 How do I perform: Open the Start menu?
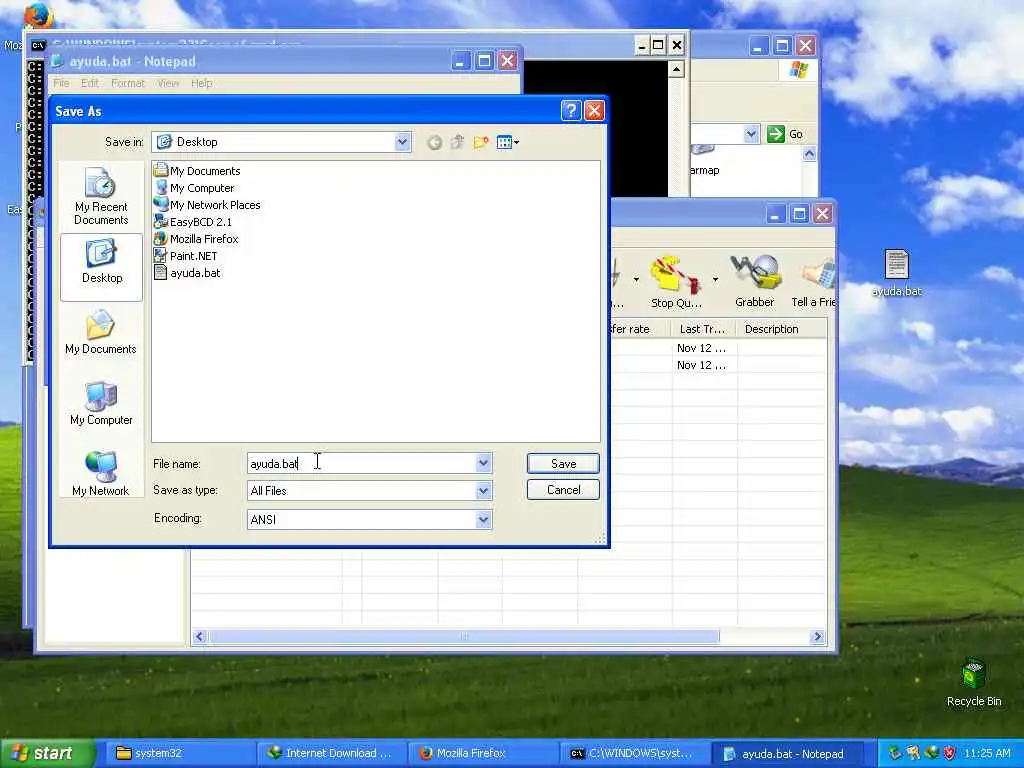point(47,753)
